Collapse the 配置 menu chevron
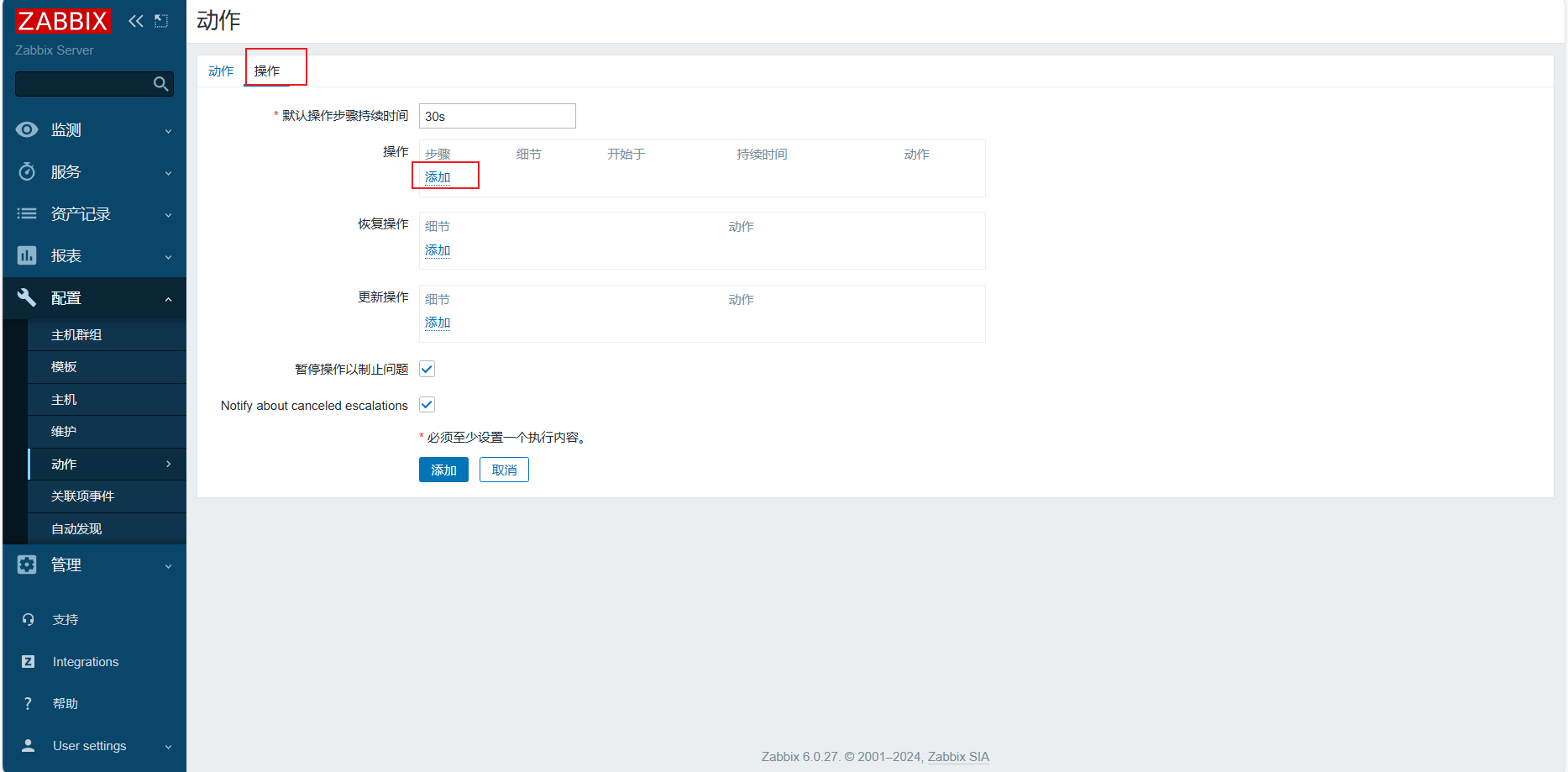1568x772 pixels. pyautogui.click(x=168, y=299)
